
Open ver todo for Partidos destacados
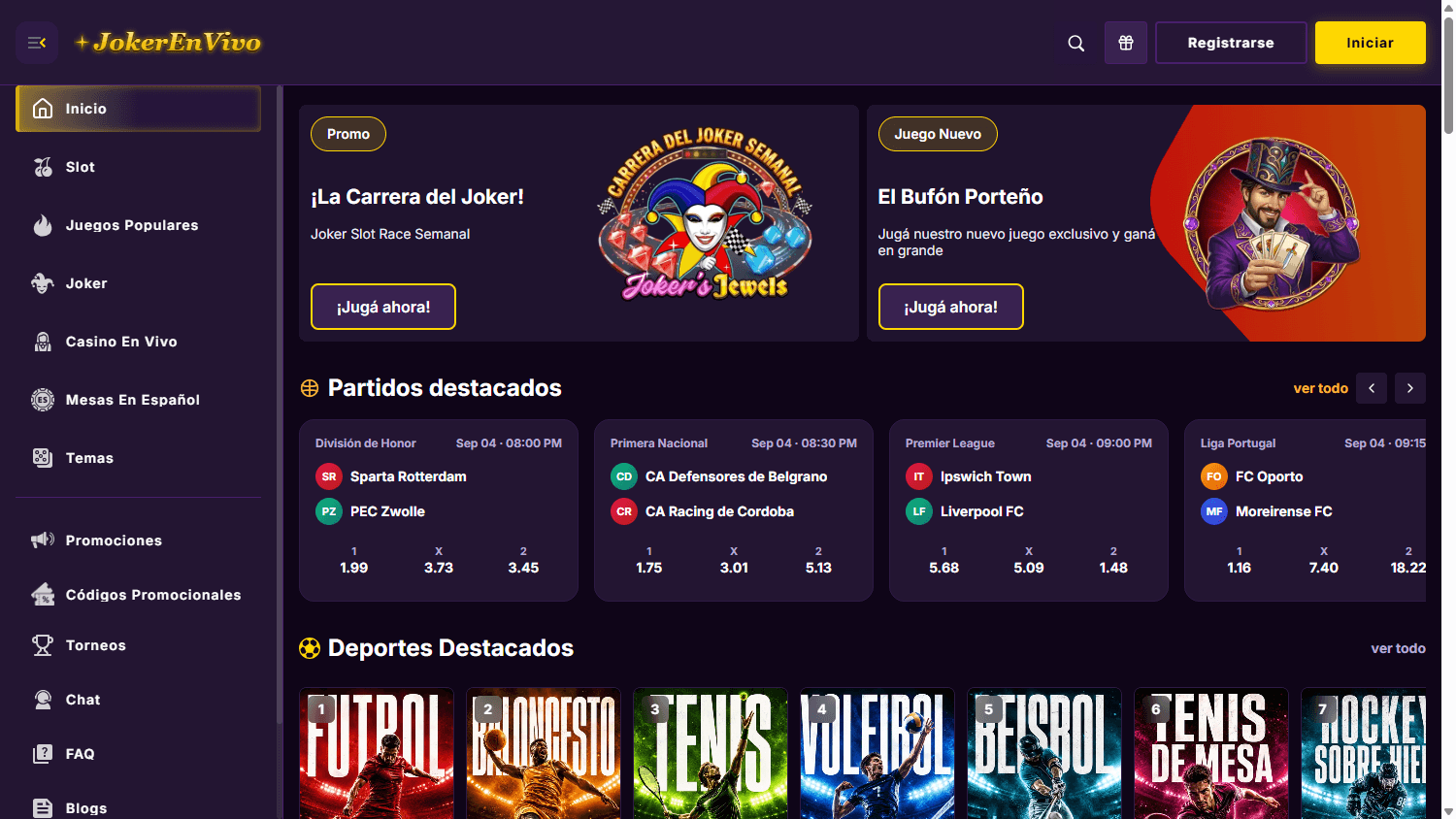click(x=1320, y=388)
